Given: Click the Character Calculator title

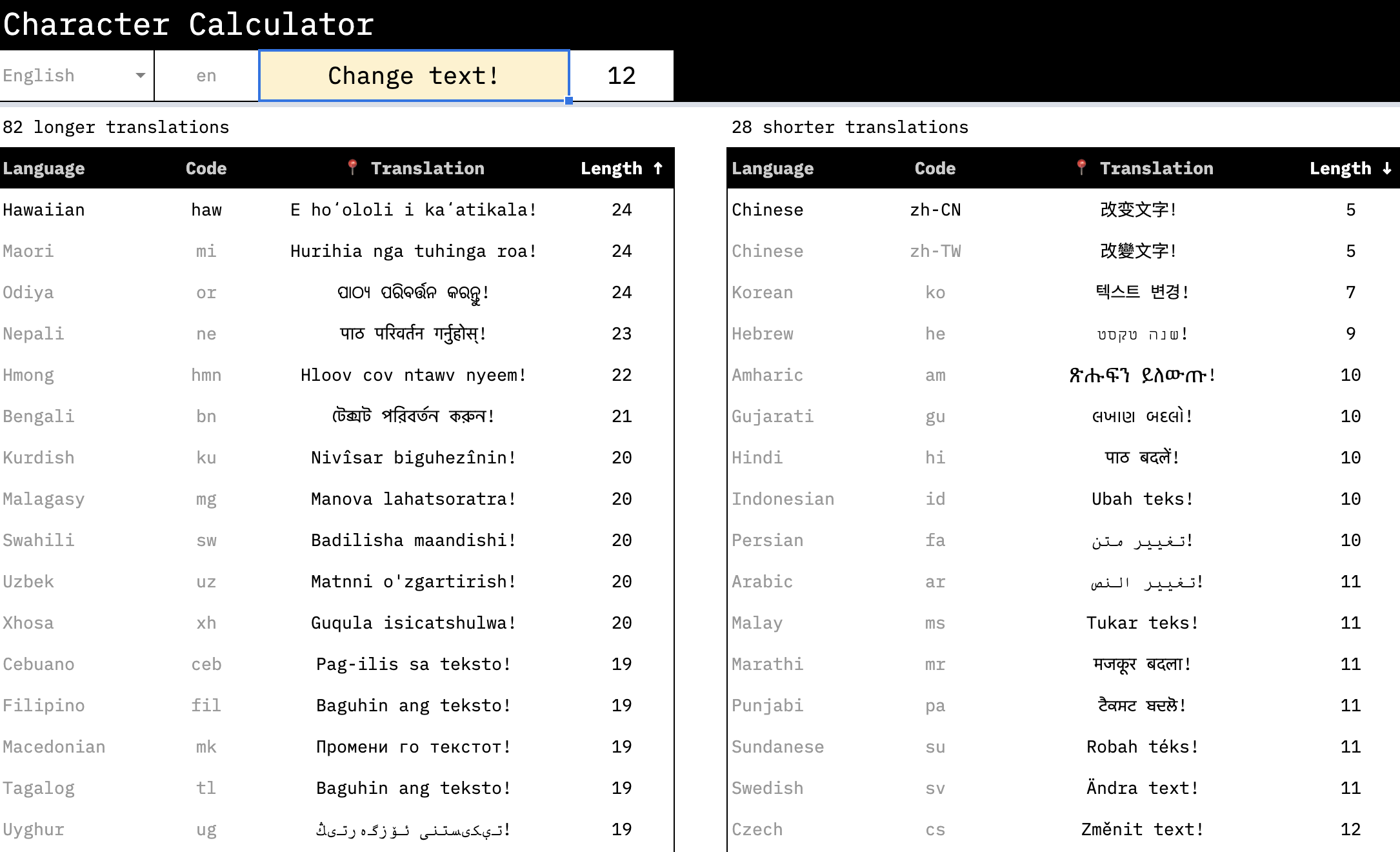Looking at the screenshot, I should [187, 24].
